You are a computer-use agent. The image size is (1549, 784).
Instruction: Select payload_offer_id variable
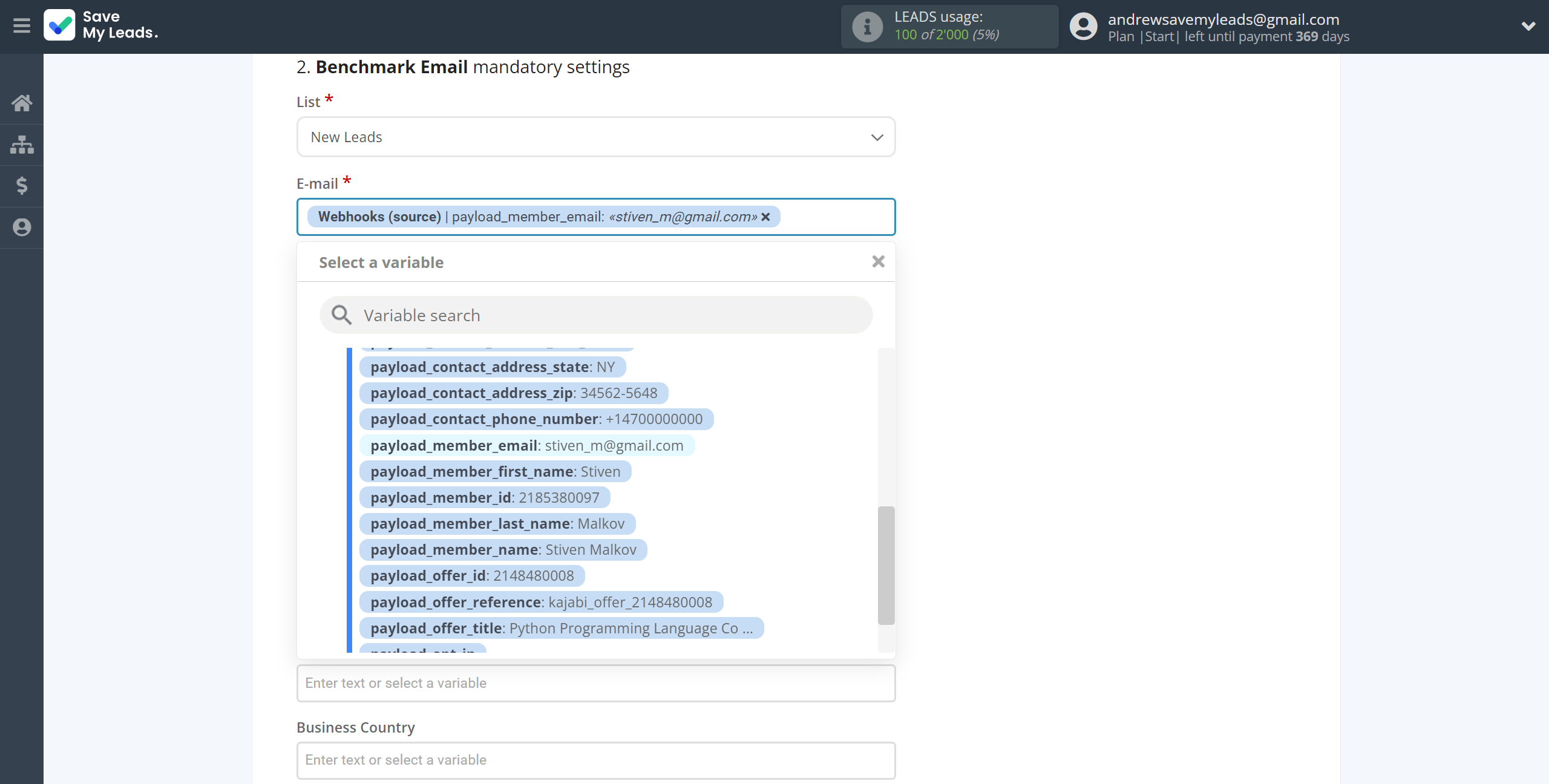pos(472,576)
